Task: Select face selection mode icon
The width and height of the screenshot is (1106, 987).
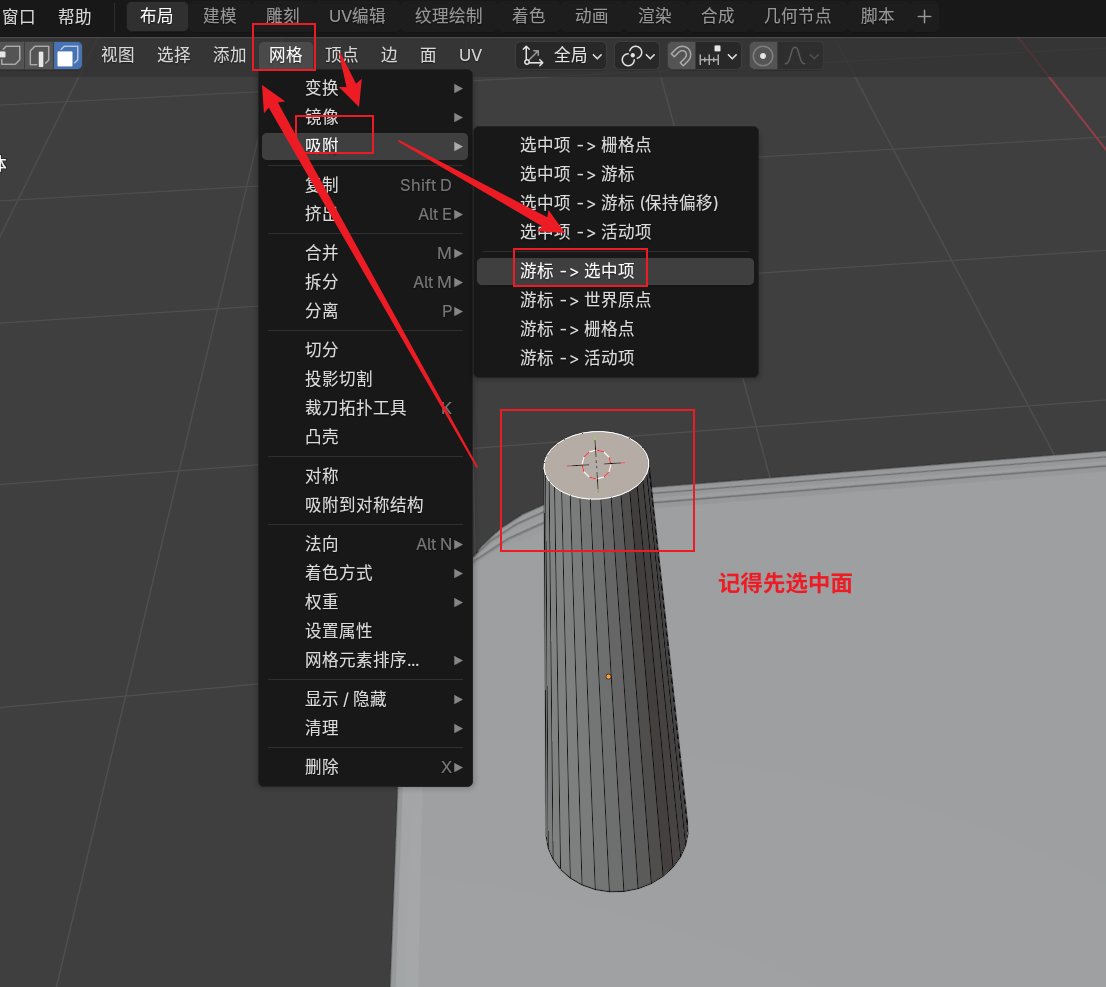Action: [x=67, y=56]
